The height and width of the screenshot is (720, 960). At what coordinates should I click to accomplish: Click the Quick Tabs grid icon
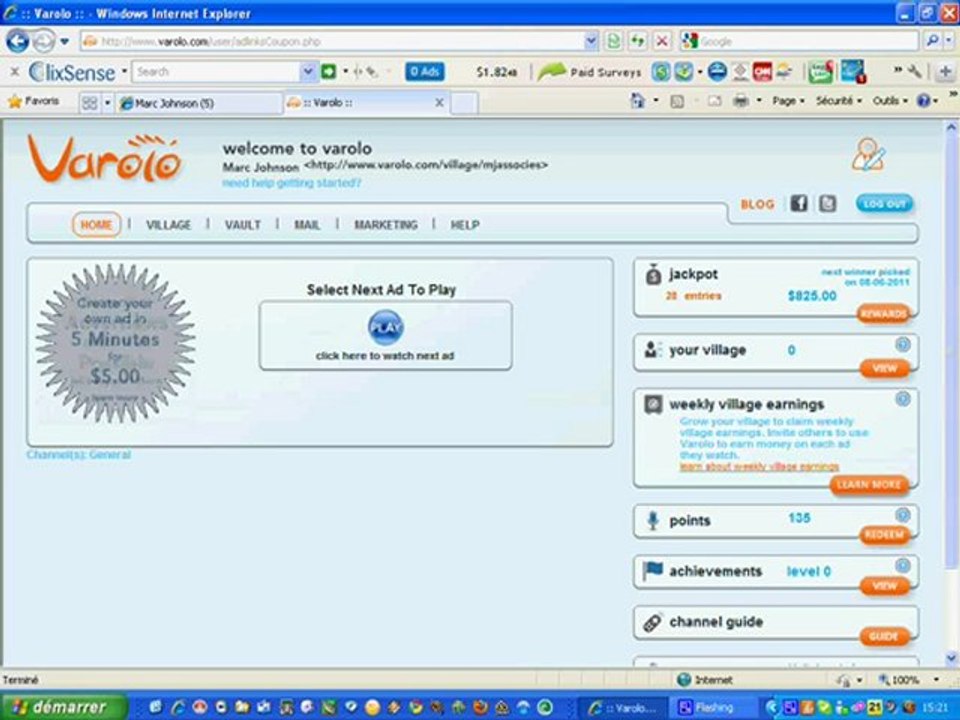pos(89,103)
